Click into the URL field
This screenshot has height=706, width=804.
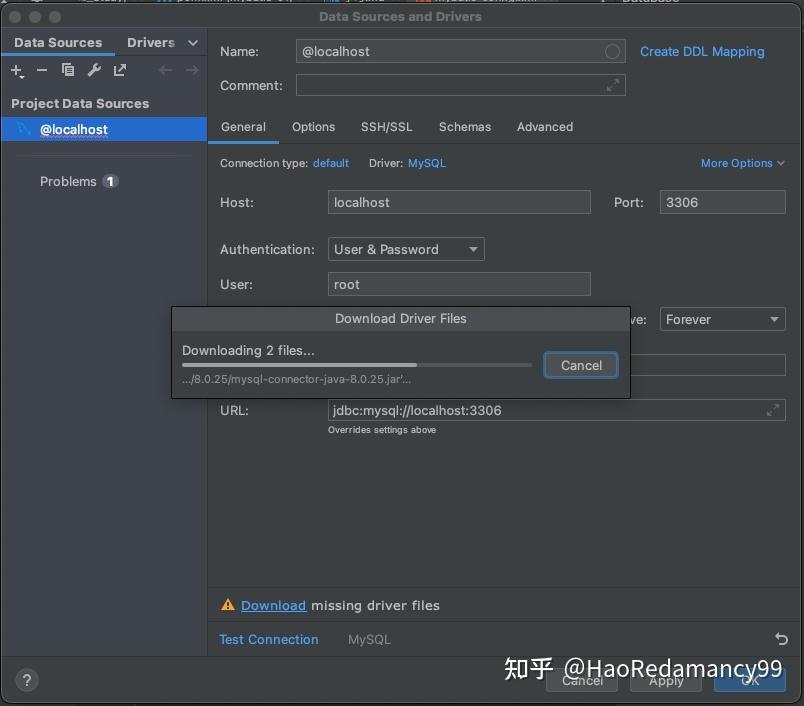(556, 410)
